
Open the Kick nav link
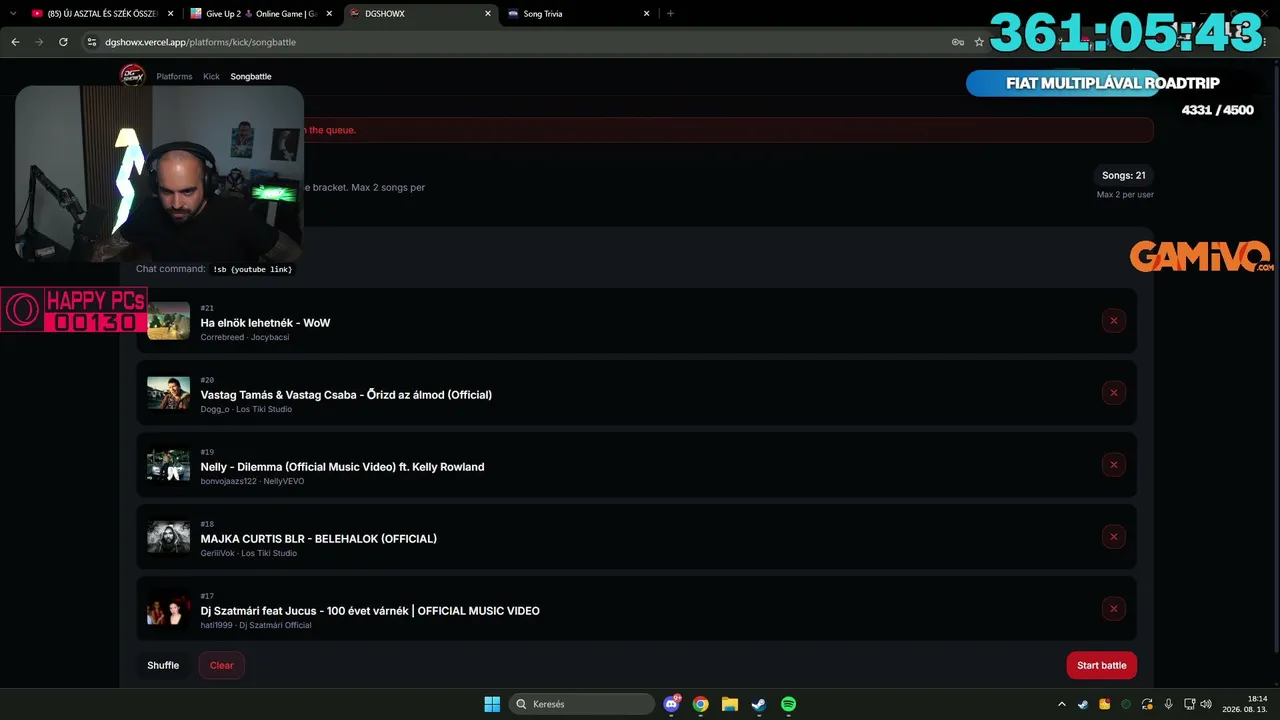pyautogui.click(x=211, y=77)
